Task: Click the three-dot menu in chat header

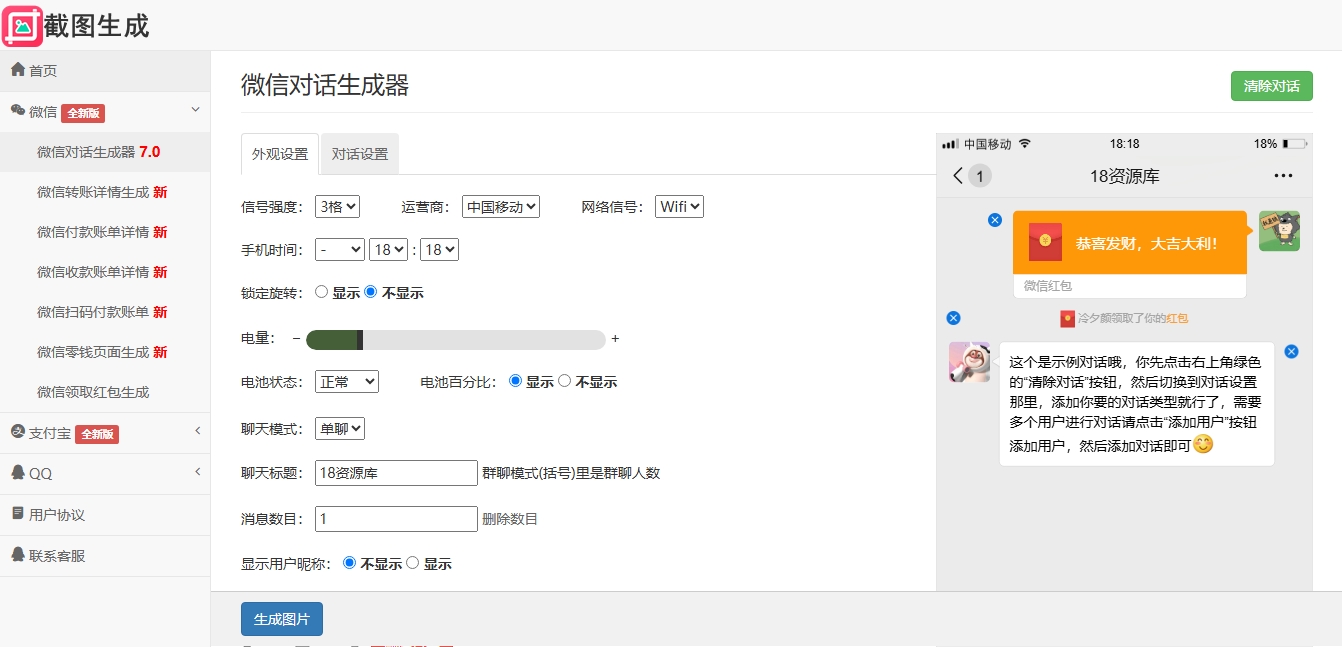Action: [x=1283, y=176]
